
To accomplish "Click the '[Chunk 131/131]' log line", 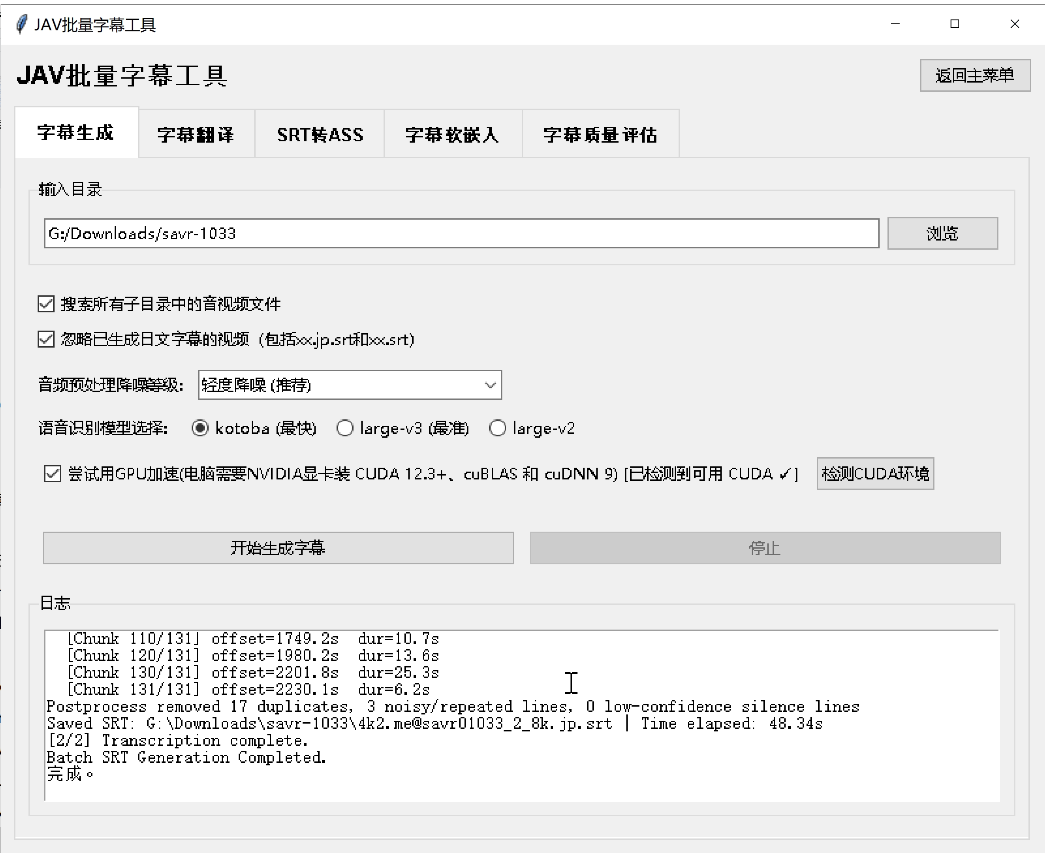I will pos(248,690).
